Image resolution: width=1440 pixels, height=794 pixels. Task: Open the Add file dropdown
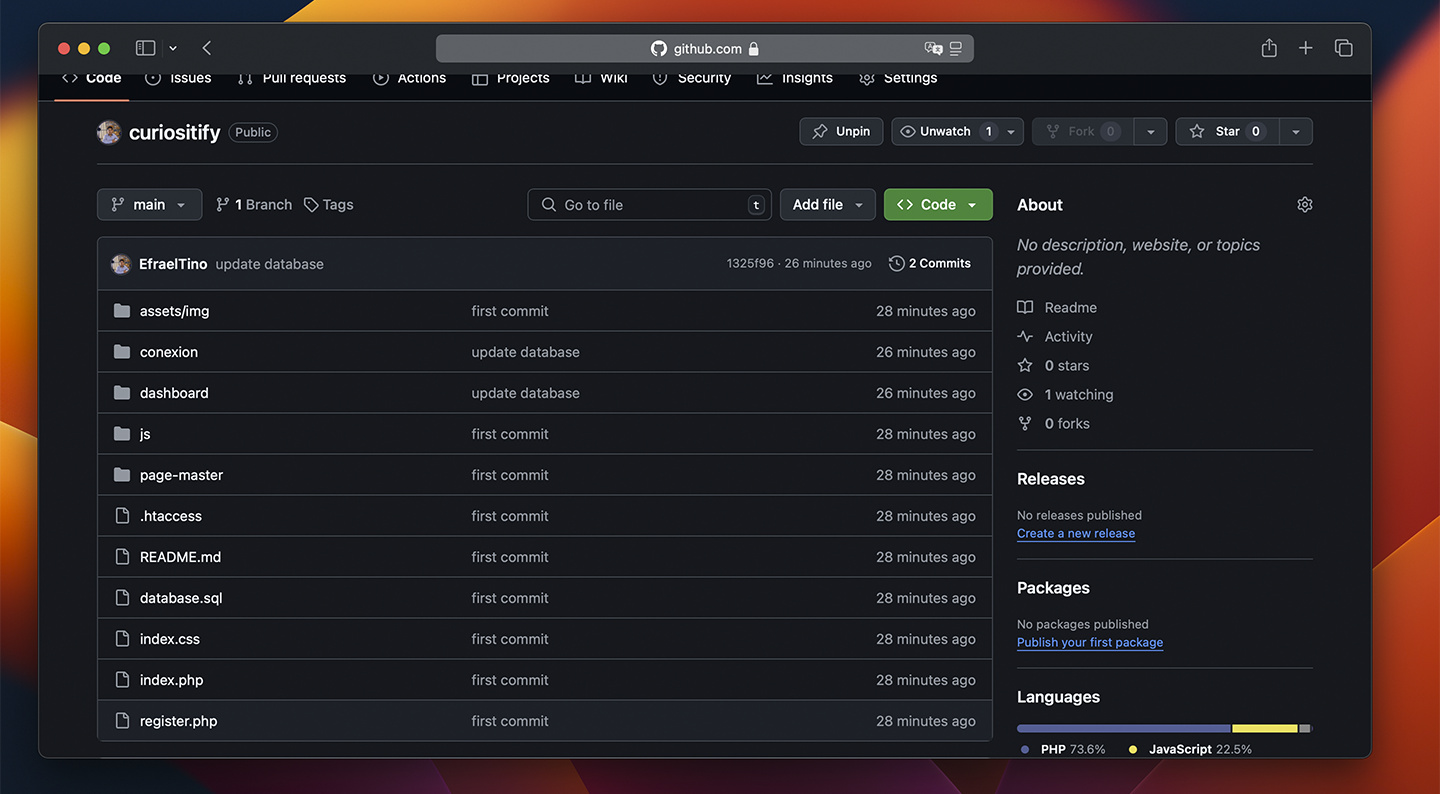point(828,204)
